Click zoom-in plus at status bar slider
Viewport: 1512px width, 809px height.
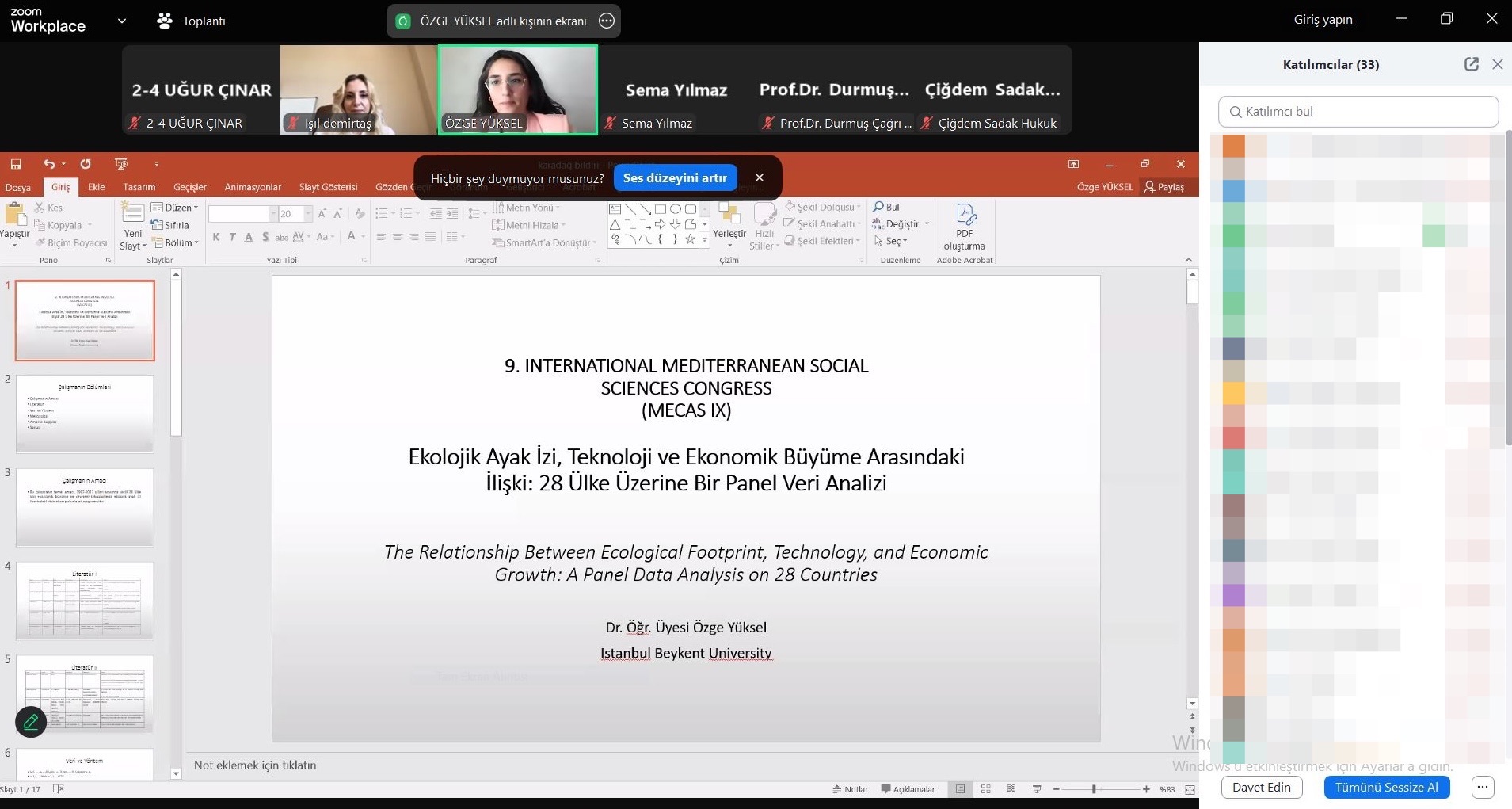[x=1146, y=789]
